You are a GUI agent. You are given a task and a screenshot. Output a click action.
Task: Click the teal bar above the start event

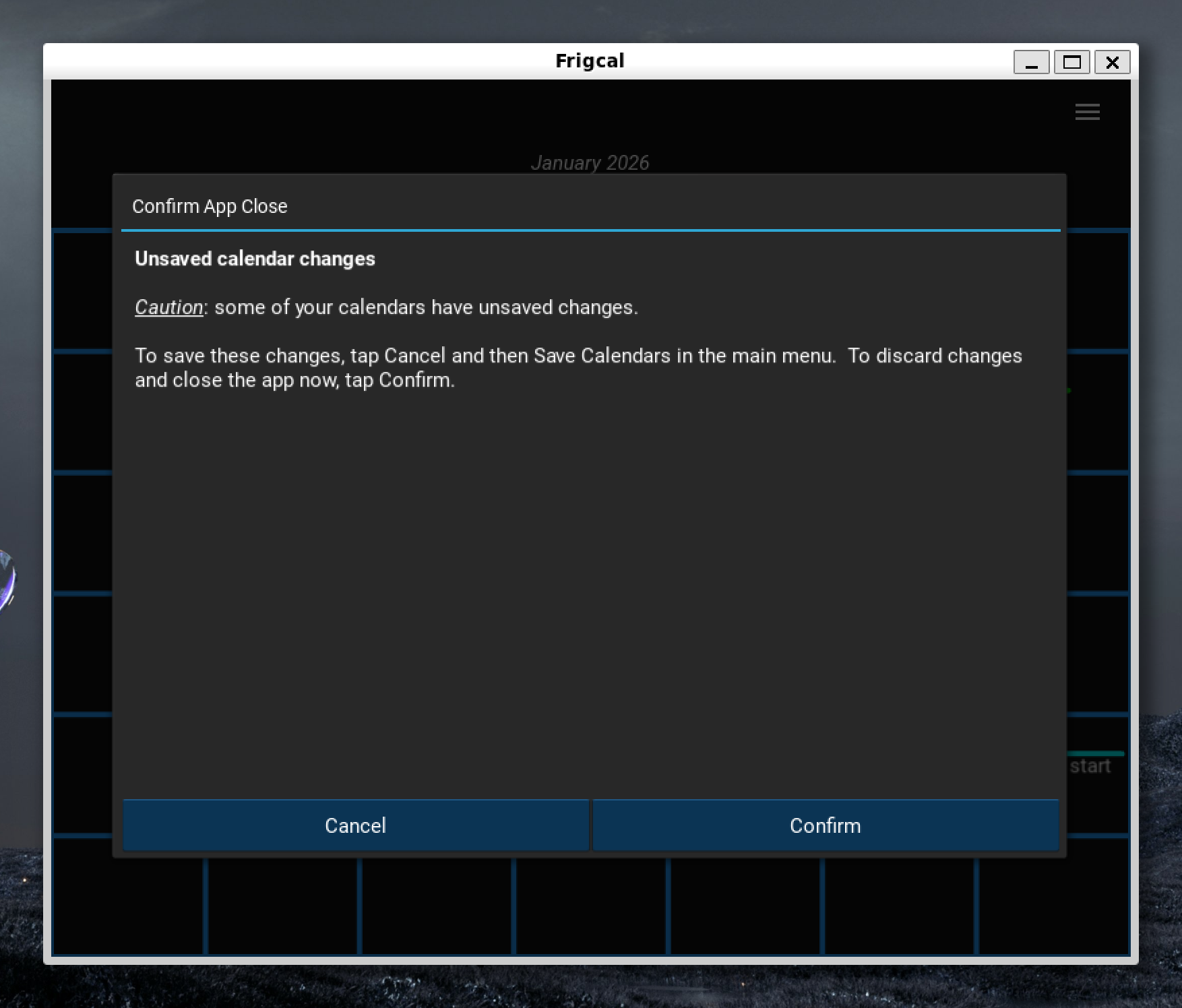pyautogui.click(x=1096, y=753)
